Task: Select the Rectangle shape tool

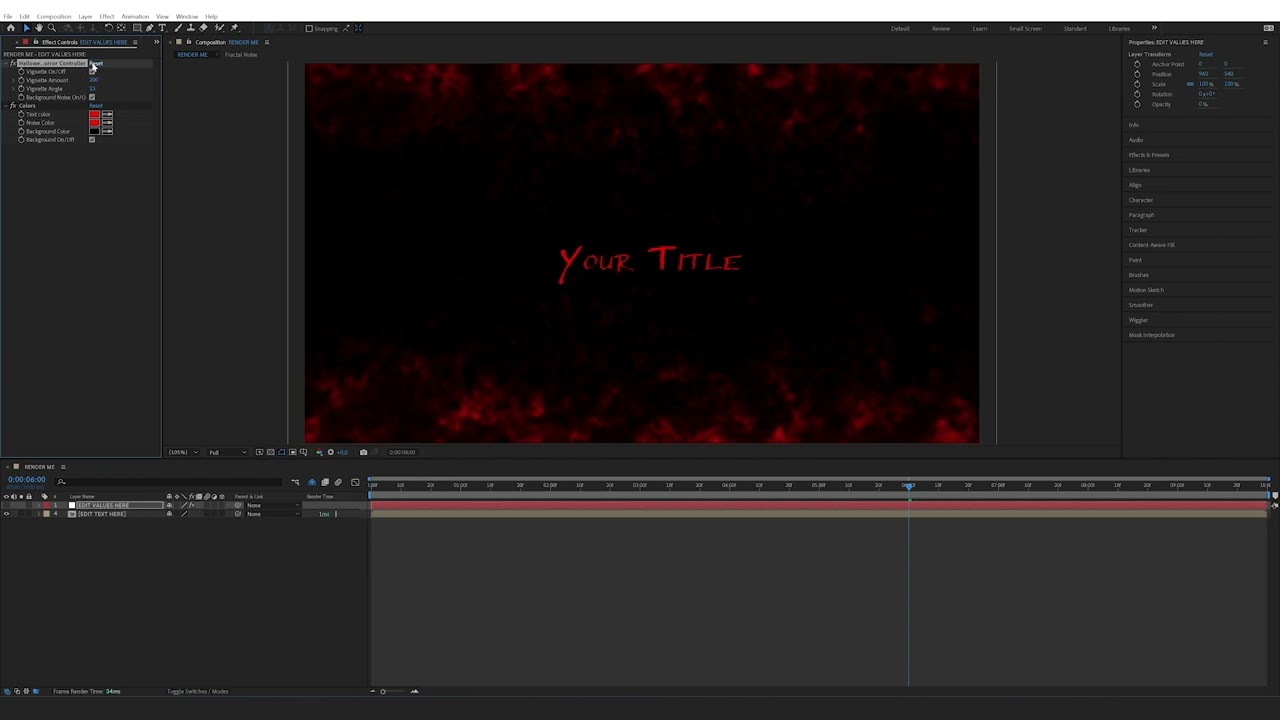Action: 137,28
